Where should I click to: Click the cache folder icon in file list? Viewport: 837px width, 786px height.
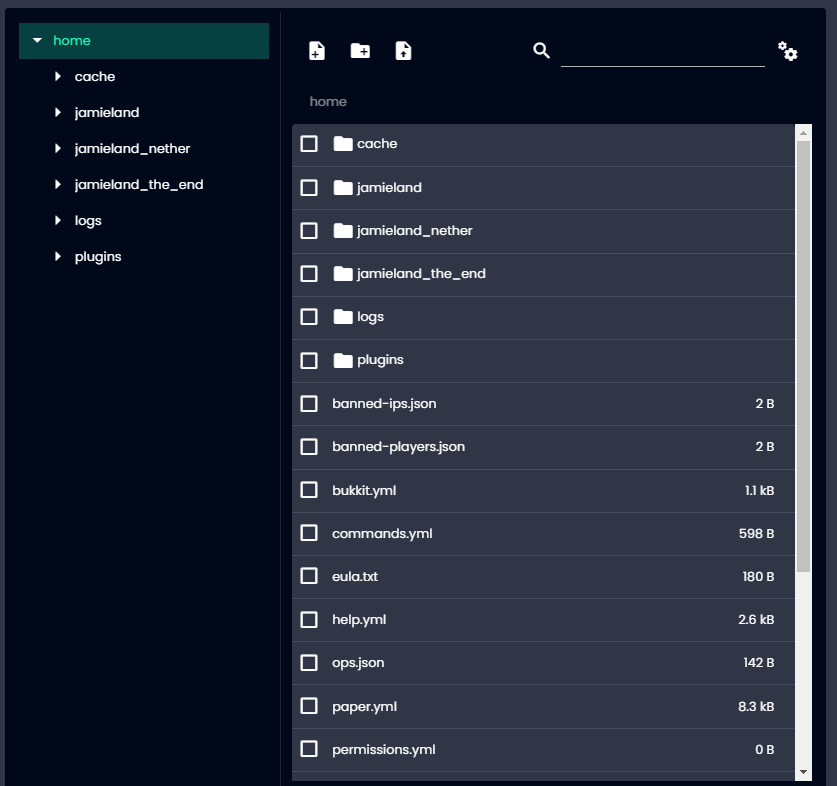343,144
